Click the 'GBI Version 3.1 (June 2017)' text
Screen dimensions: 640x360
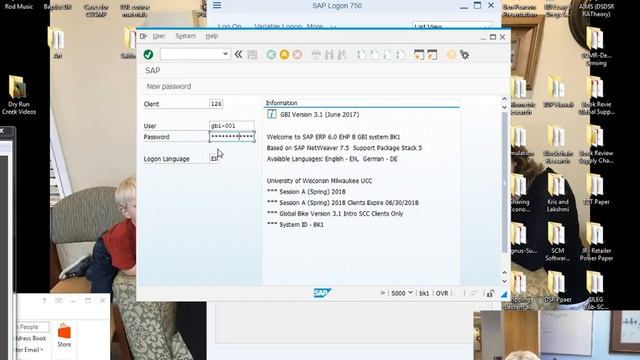click(x=320, y=115)
